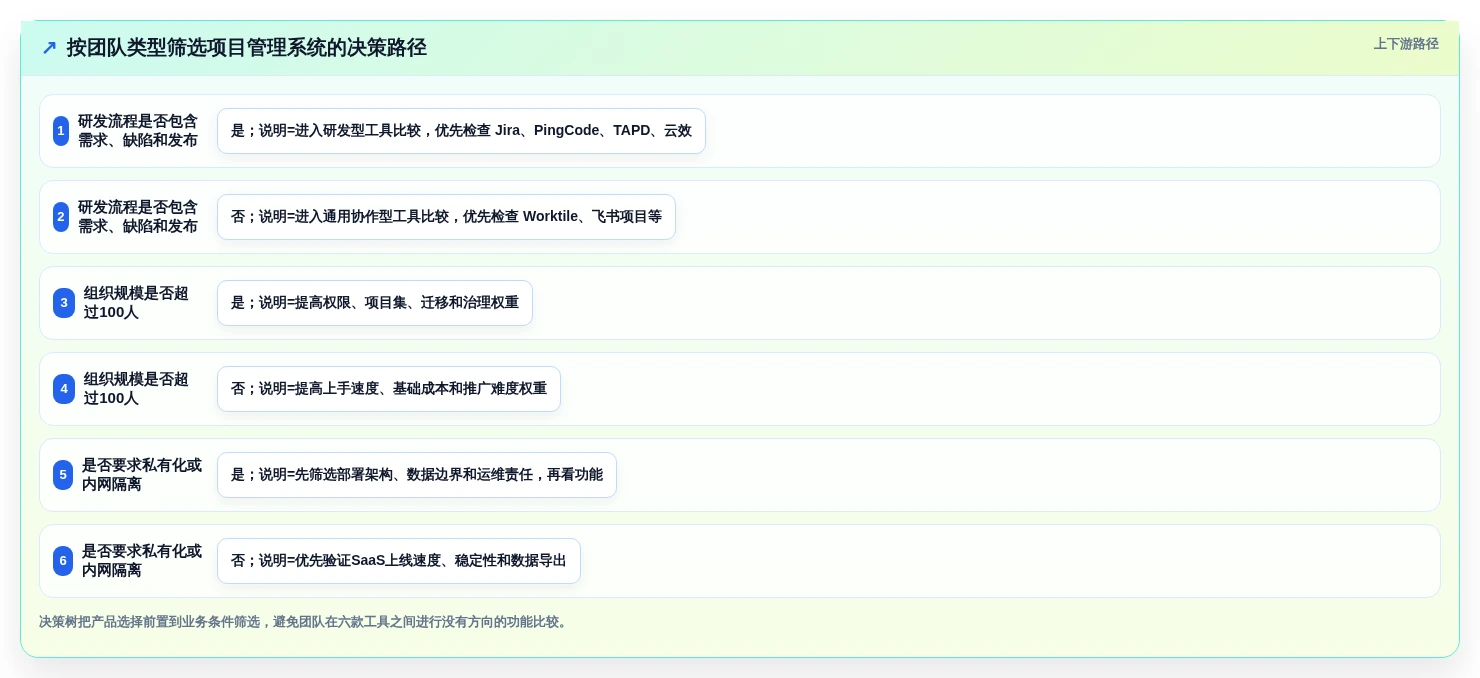Click the 上下游路径 label in the header
This screenshot has width=1480, height=678.
(x=1406, y=44)
